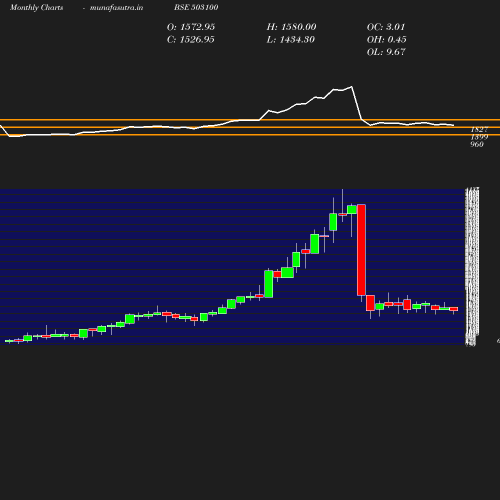Click the 1827 price level label

[479, 130]
